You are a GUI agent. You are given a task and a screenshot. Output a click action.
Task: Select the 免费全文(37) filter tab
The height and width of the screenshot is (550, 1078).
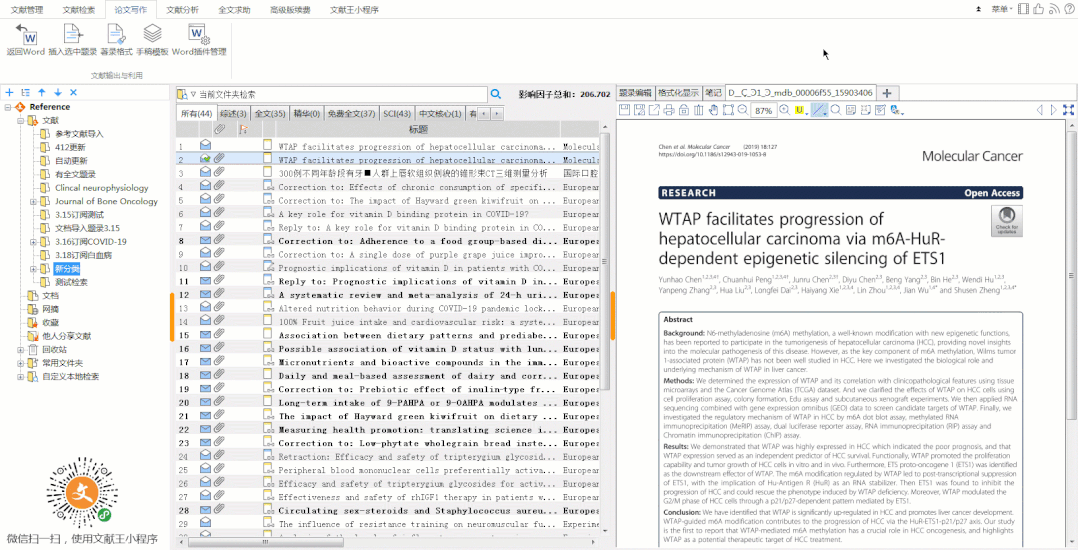pyautogui.click(x=351, y=114)
